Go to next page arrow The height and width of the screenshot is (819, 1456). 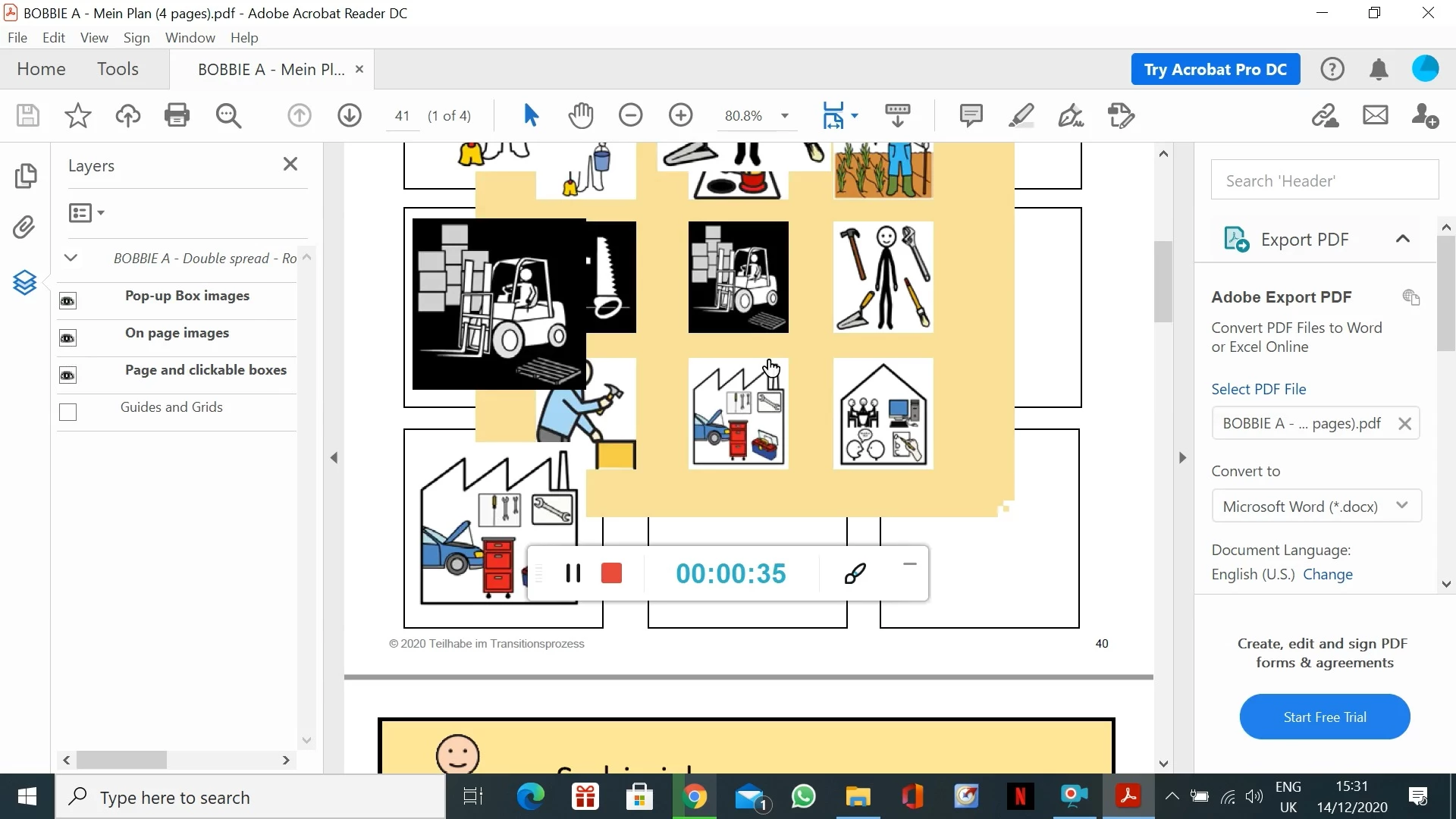tap(349, 115)
